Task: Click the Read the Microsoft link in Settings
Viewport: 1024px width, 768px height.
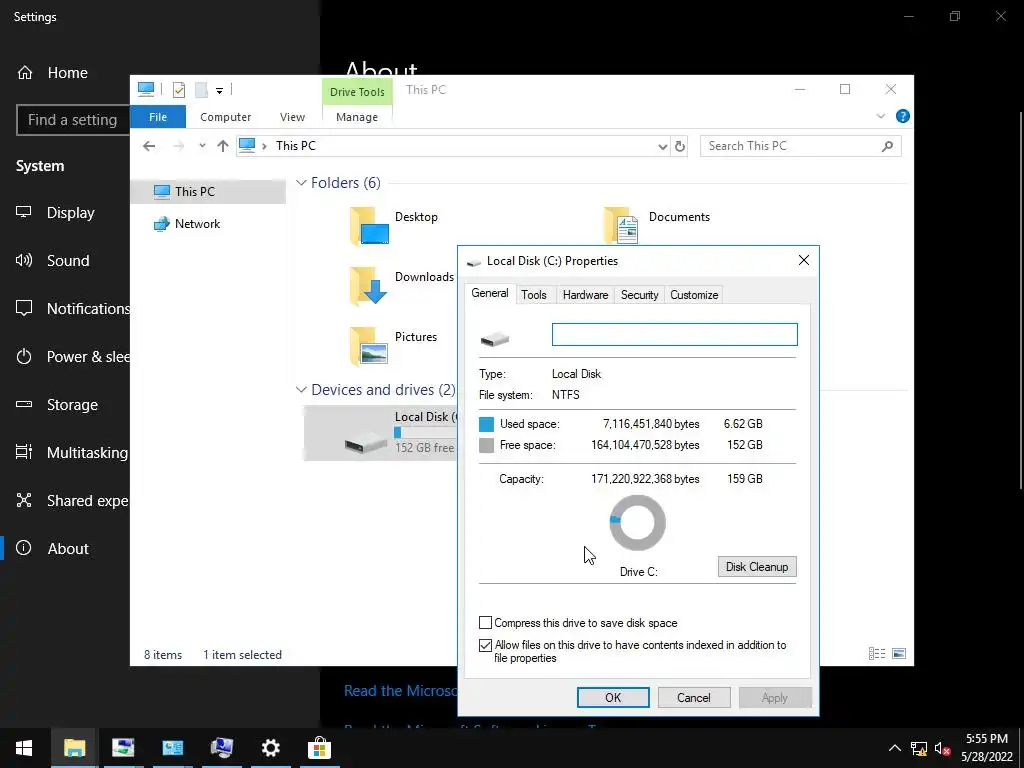Action: [400, 691]
